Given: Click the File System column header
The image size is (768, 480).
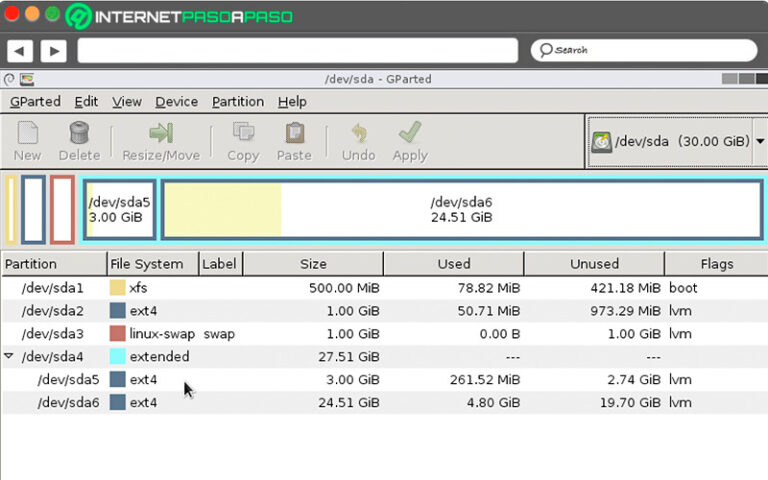Looking at the screenshot, I should tap(147, 264).
